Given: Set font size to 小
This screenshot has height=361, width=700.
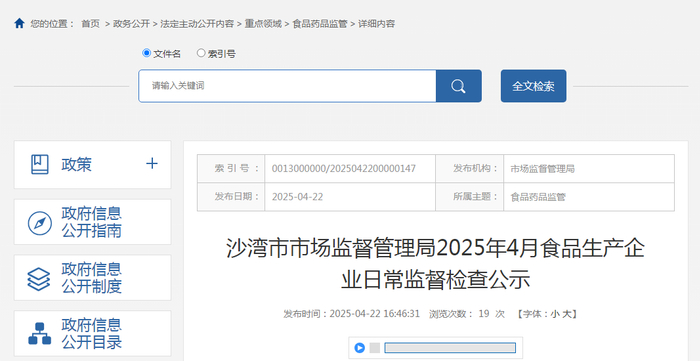Looking at the screenshot, I should [x=554, y=314].
